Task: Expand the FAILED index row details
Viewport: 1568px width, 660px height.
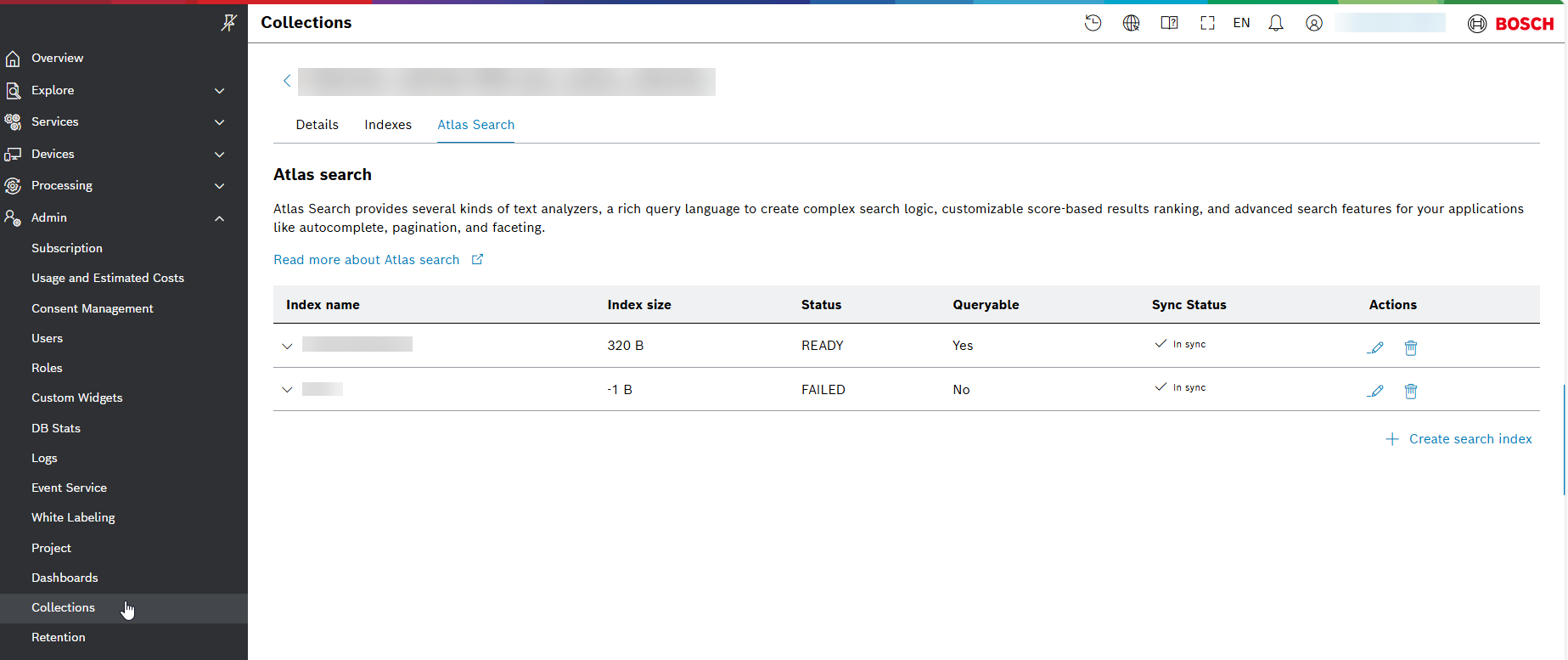Action: pyautogui.click(x=287, y=389)
